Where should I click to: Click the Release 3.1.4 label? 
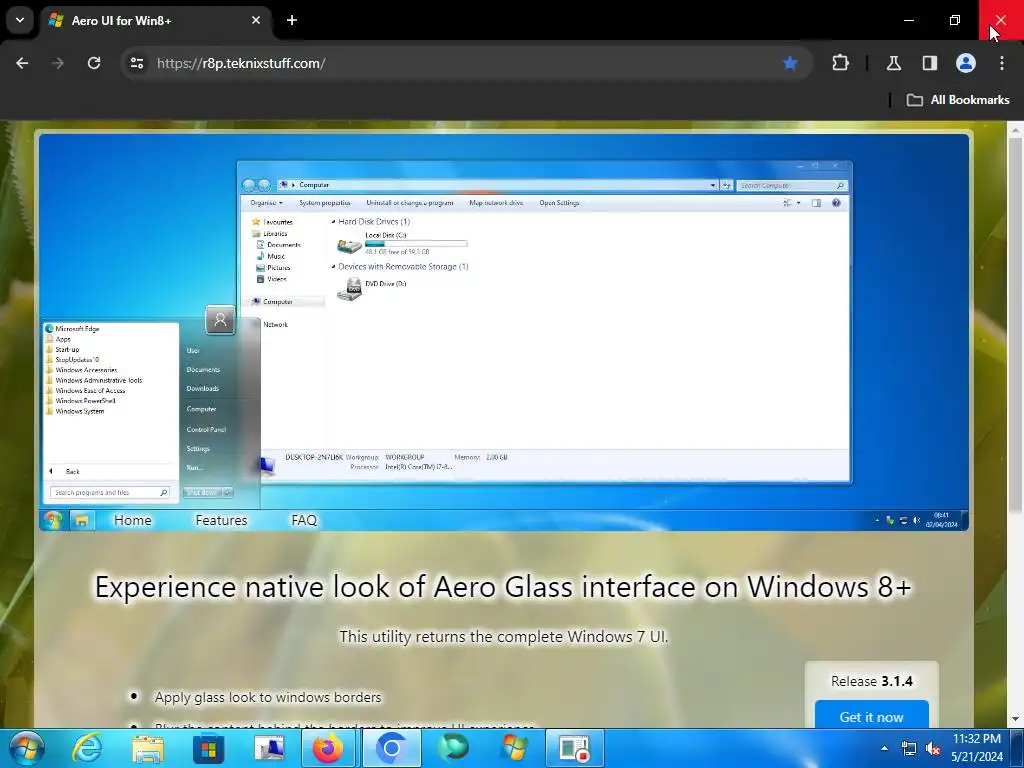[871, 681]
